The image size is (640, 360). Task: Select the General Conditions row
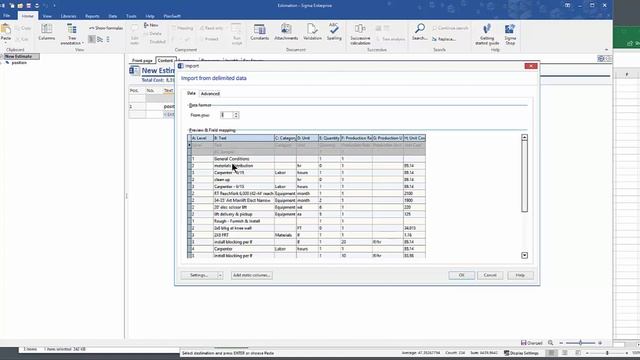307,159
